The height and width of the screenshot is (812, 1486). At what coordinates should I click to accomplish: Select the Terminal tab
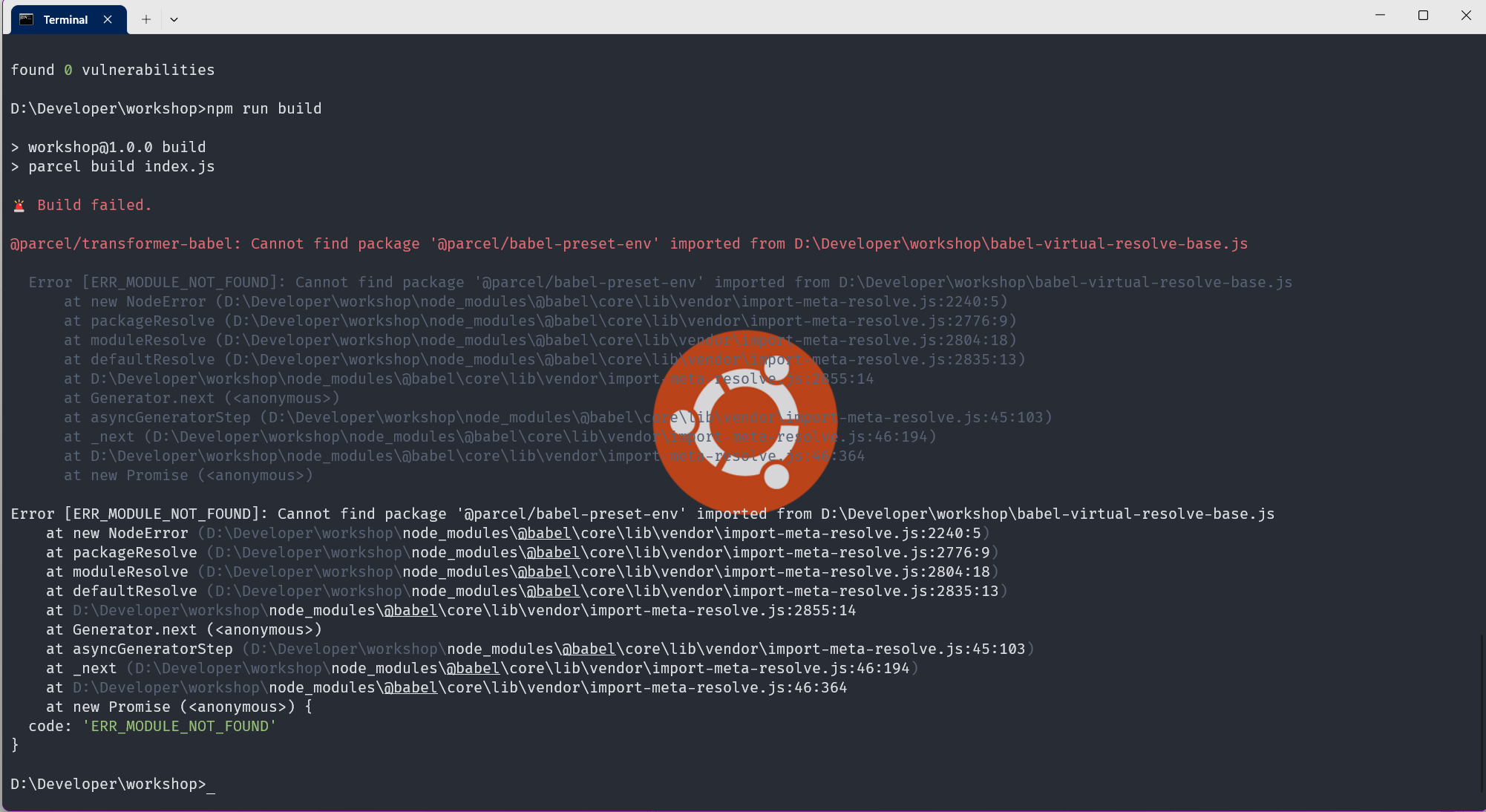click(x=69, y=19)
